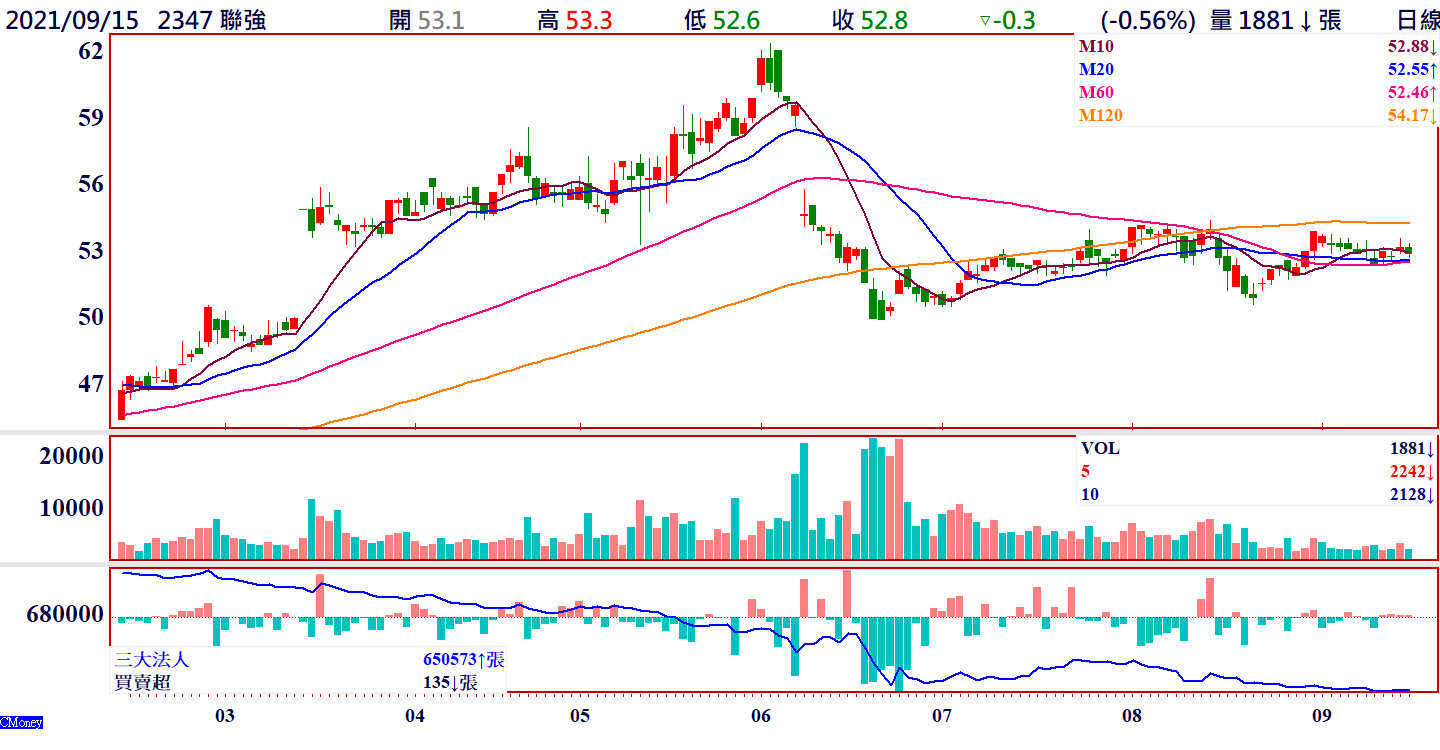Click the 09 month marker on time axis
Image resolution: width=1440 pixels, height=750 pixels.
coord(1322,715)
